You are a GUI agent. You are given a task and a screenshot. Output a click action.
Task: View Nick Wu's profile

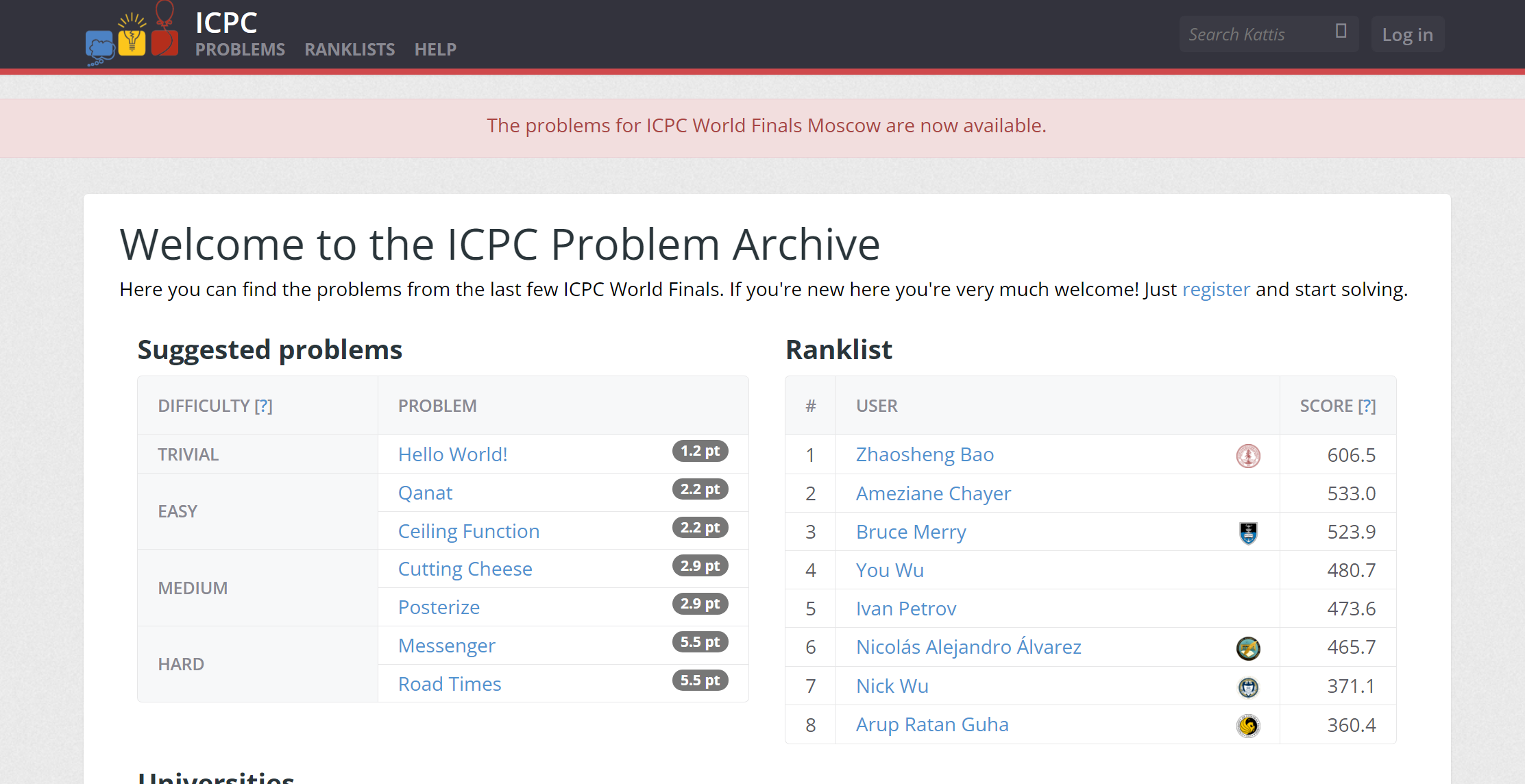coord(892,686)
